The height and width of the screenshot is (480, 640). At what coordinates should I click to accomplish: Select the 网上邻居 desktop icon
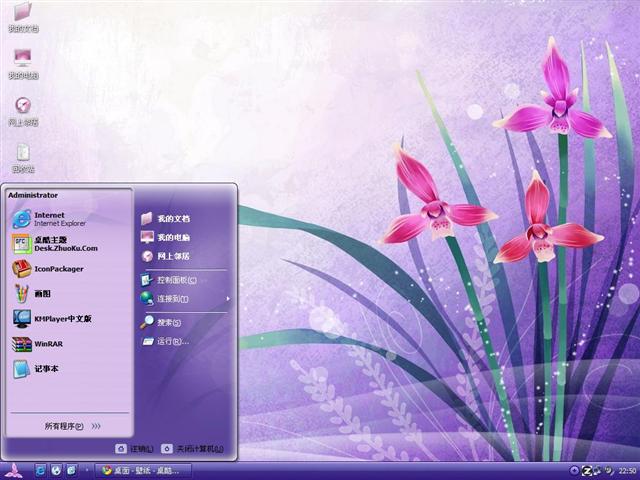coord(23,111)
